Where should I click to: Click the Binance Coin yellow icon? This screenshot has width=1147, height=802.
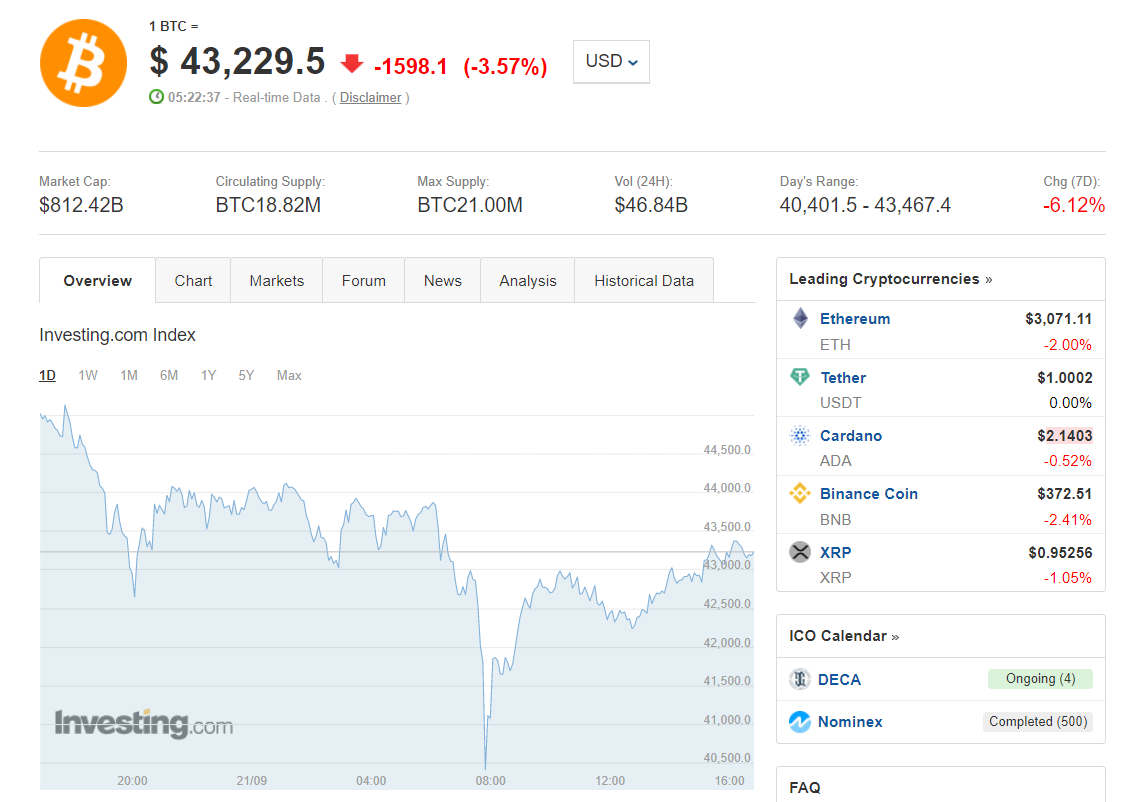(800, 493)
